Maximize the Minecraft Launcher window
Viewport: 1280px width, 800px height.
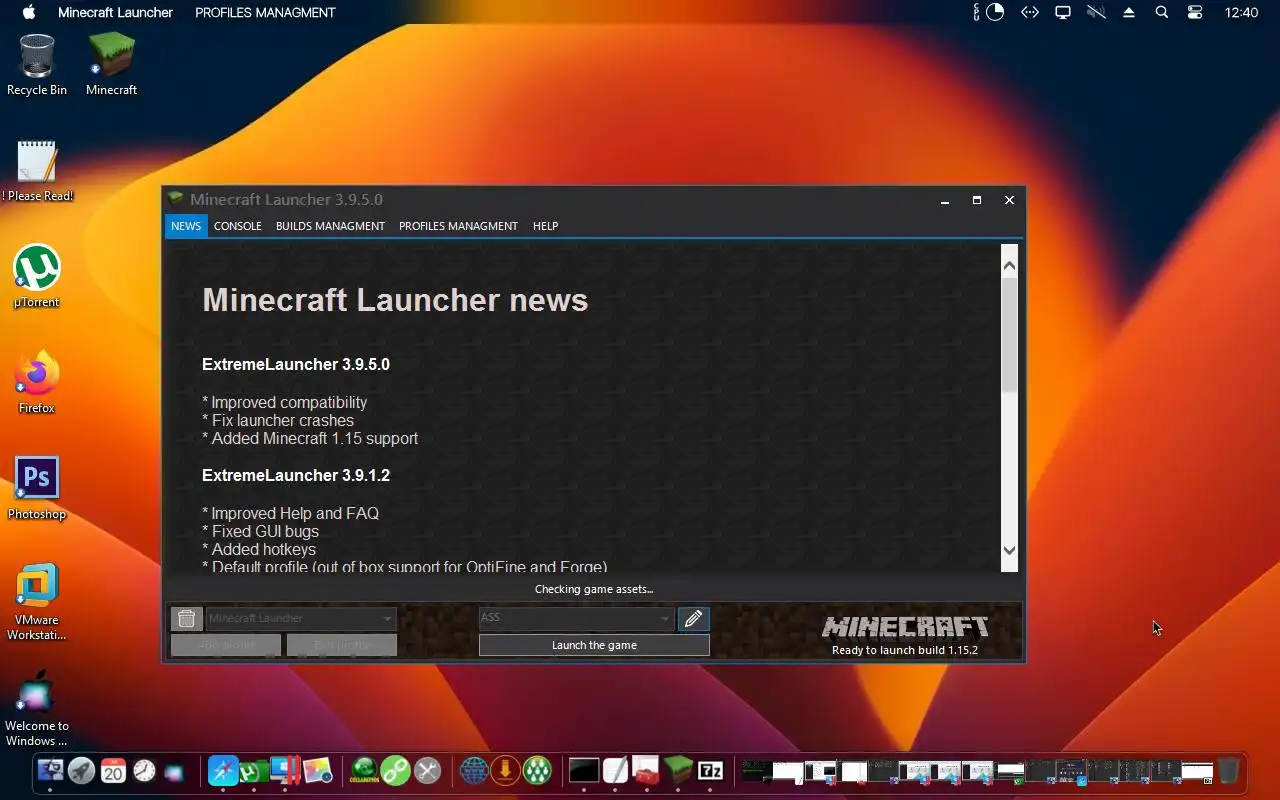click(977, 200)
